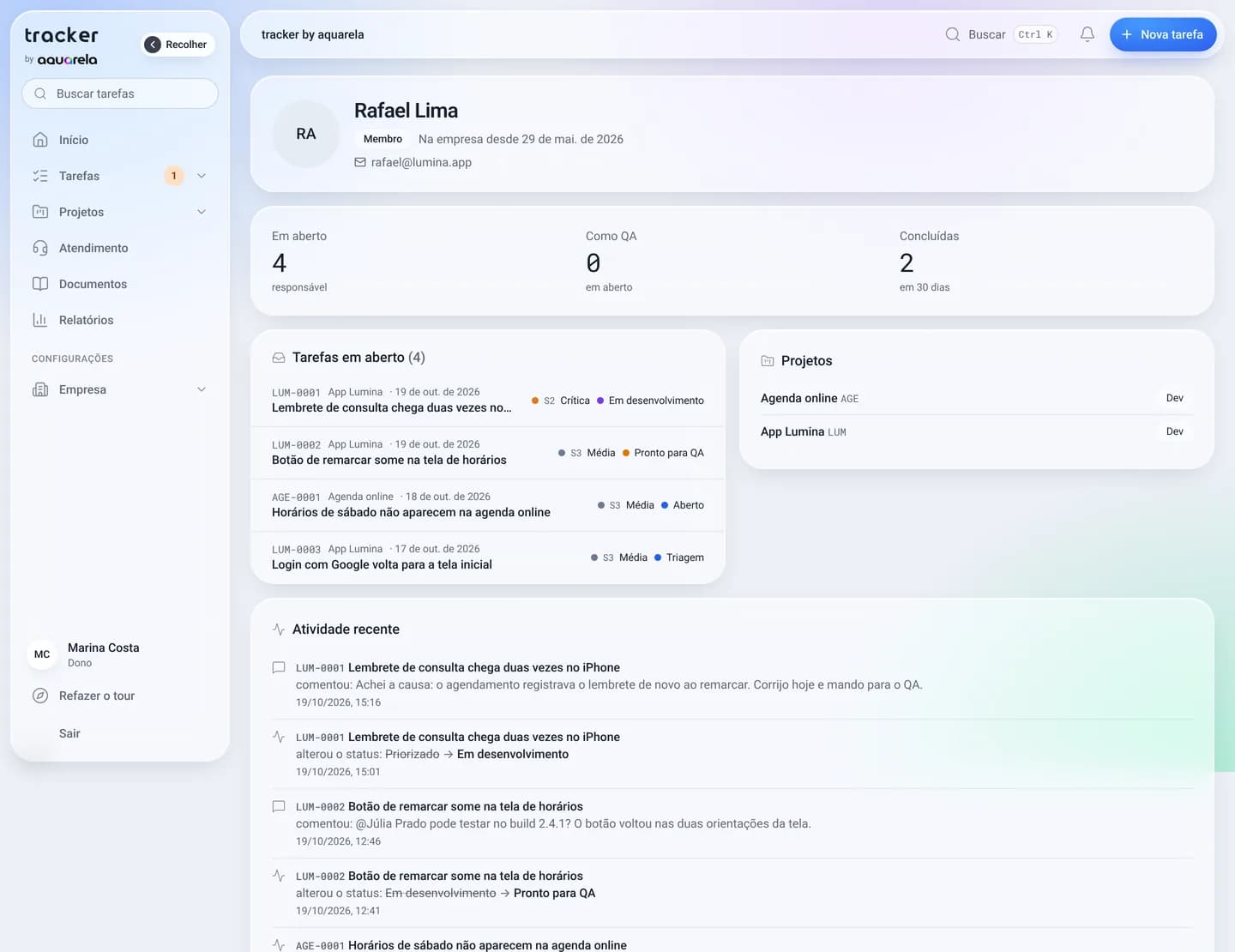
Task: Open task LUM-0002 Botão de remarcar in Tarefas em aberto
Action: pyautogui.click(x=488, y=453)
